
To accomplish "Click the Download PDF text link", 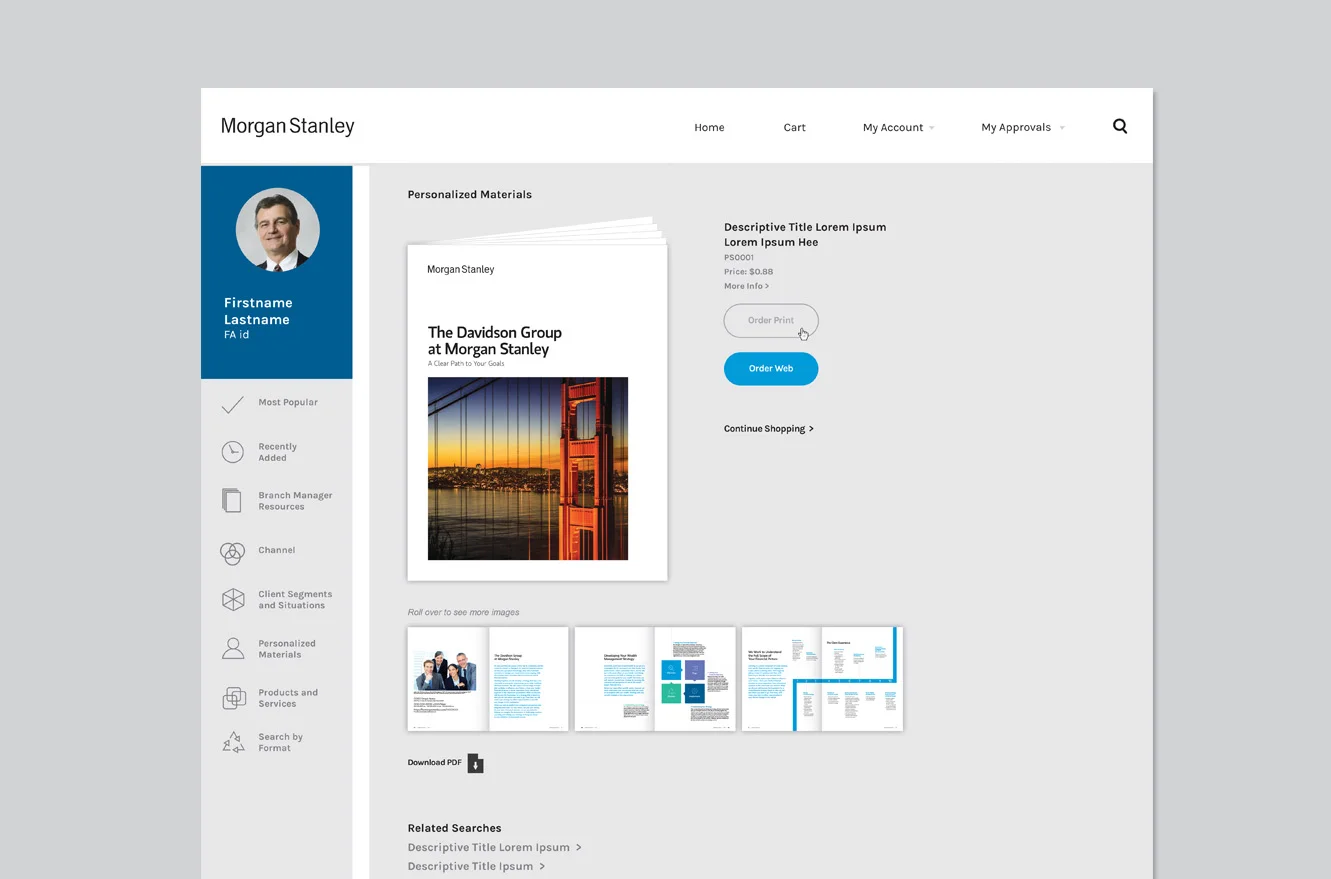I will click(x=435, y=763).
